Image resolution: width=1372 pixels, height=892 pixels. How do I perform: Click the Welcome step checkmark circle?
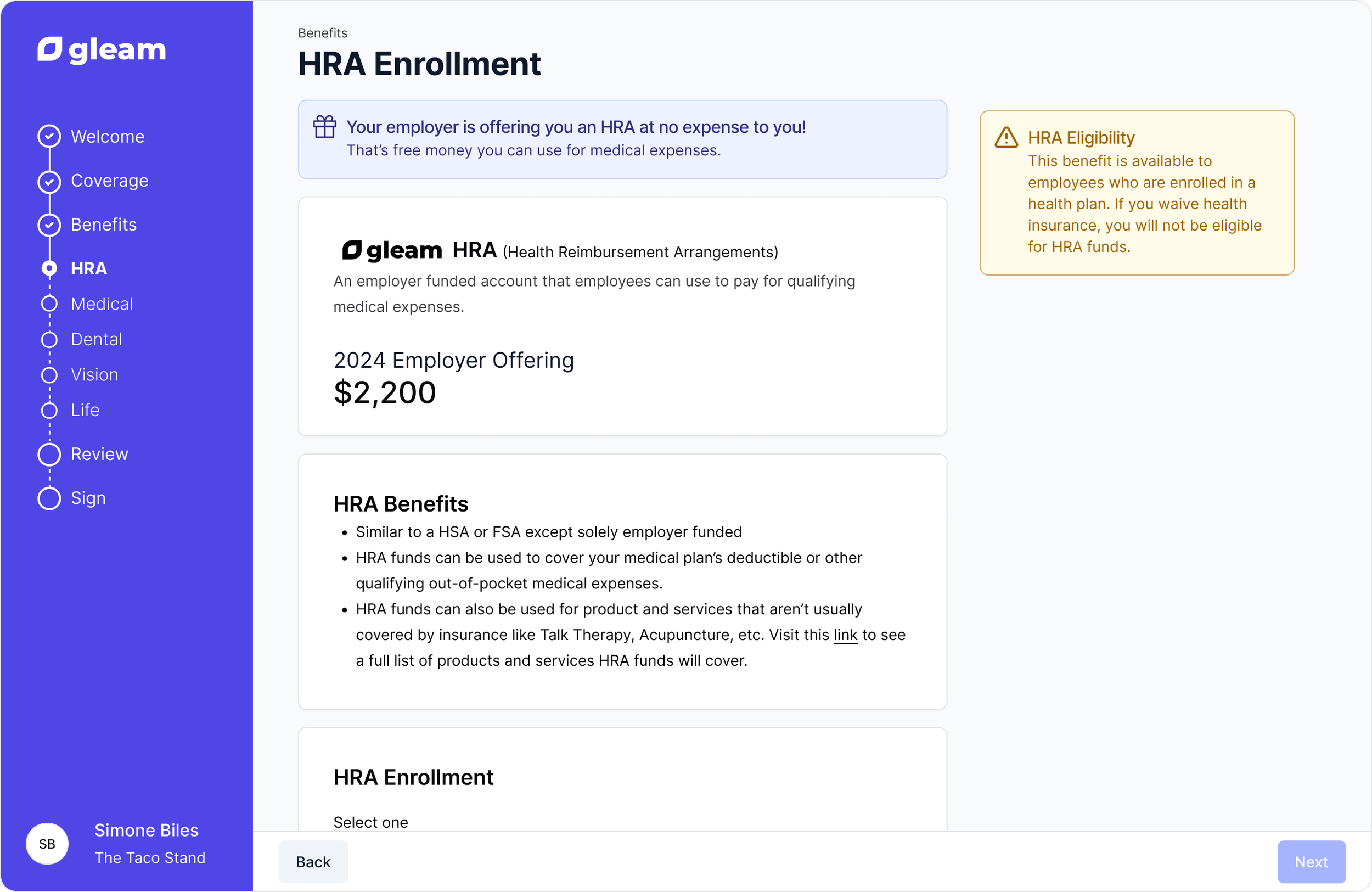pyautogui.click(x=49, y=136)
